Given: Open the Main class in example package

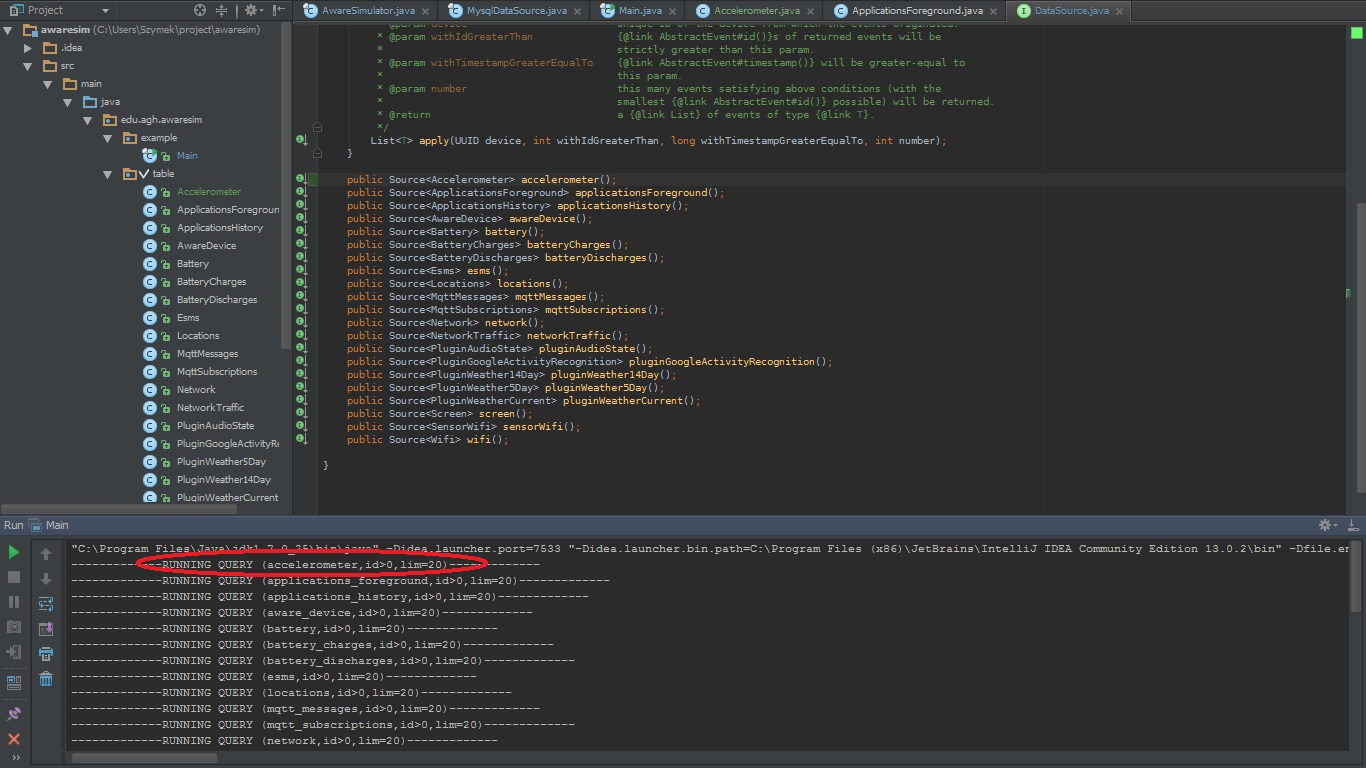Looking at the screenshot, I should [x=186, y=156].
